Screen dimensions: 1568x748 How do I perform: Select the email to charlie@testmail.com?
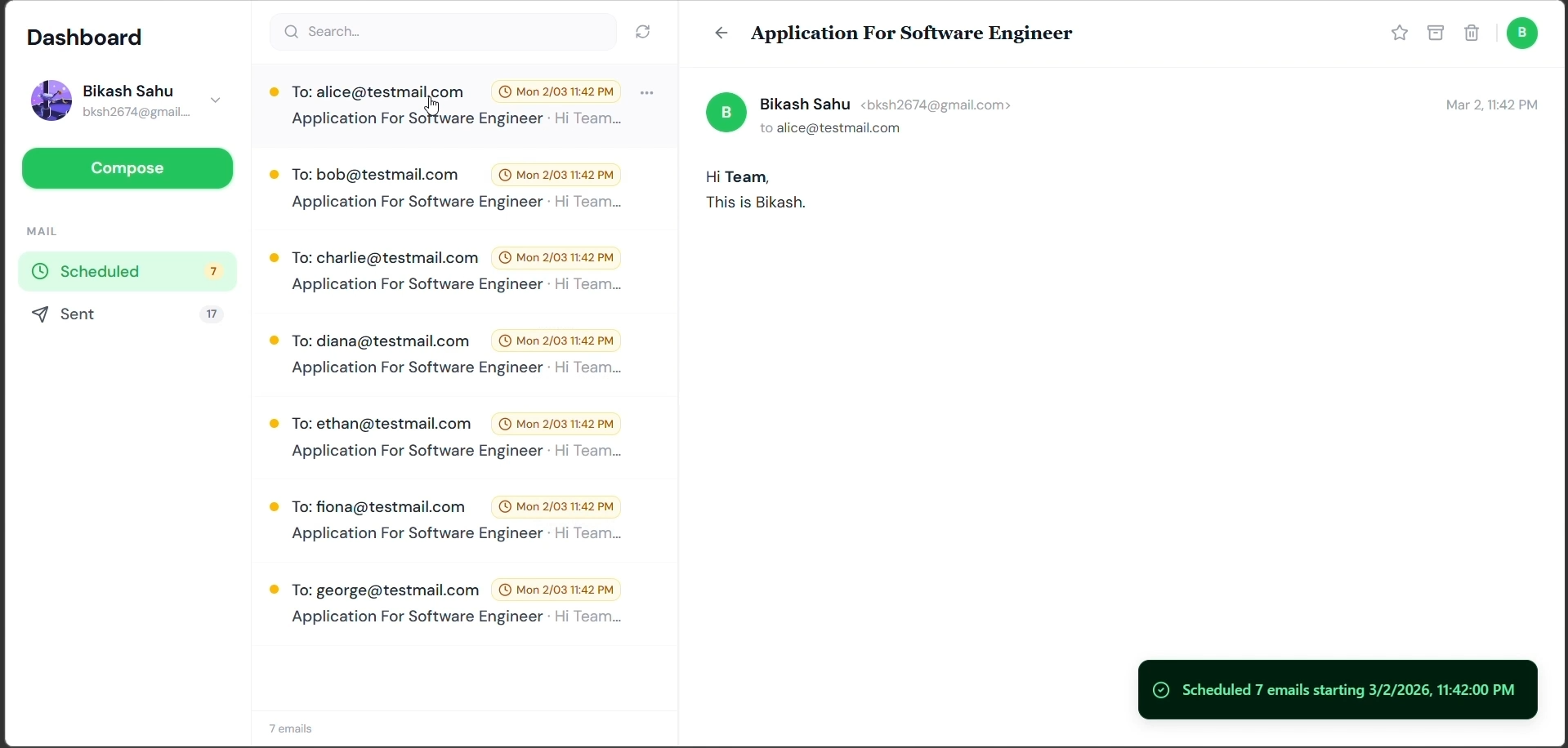click(445, 272)
